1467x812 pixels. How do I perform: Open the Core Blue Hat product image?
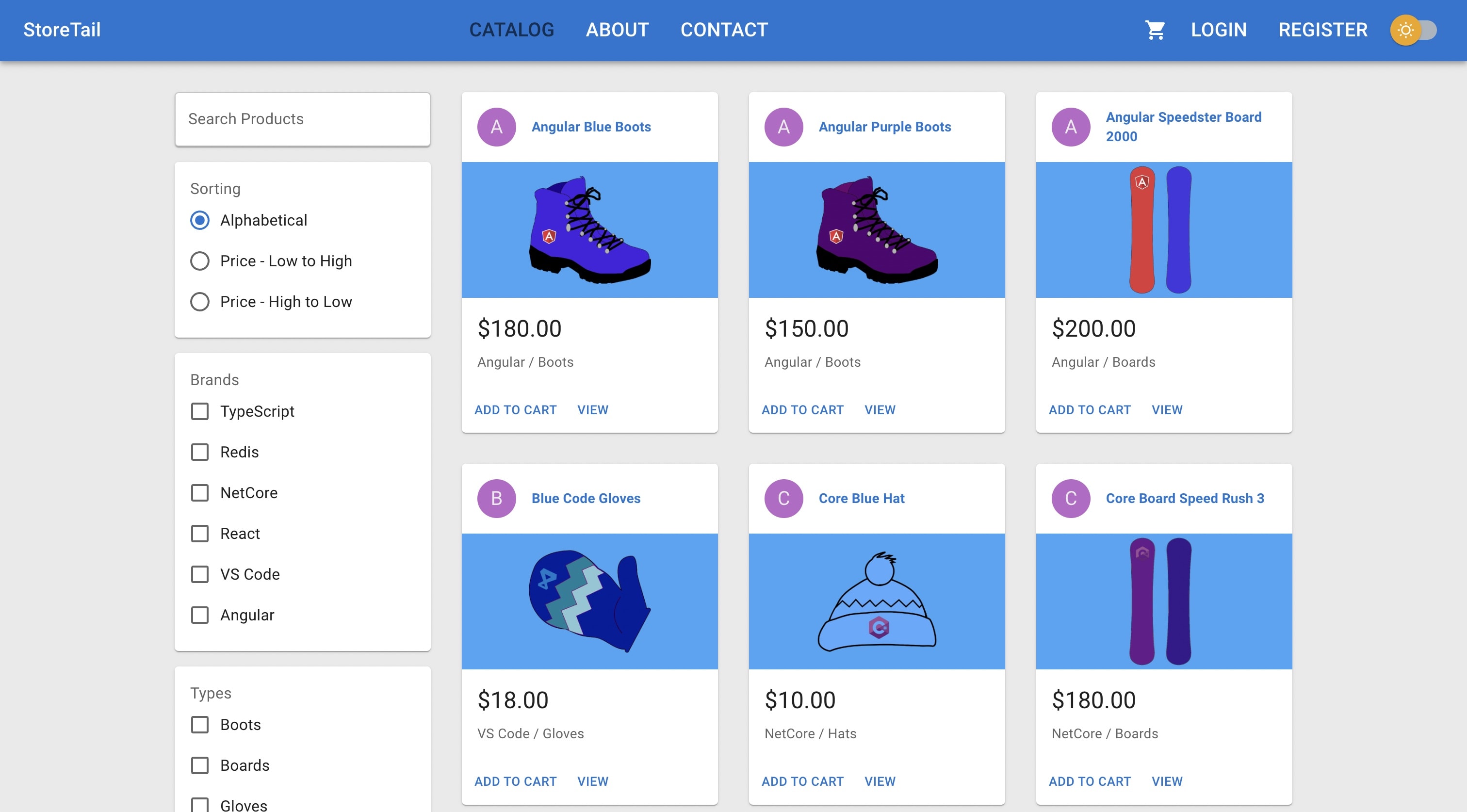pos(877,601)
